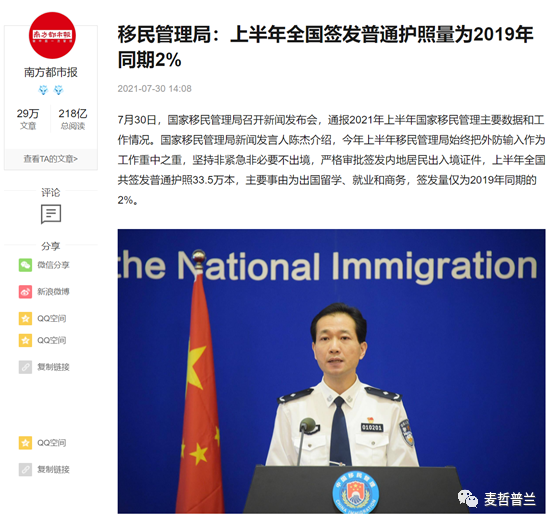Image resolution: width=554 pixels, height=524 pixels.
Task: Click the 微信分享 text label
Action: click(x=53, y=265)
